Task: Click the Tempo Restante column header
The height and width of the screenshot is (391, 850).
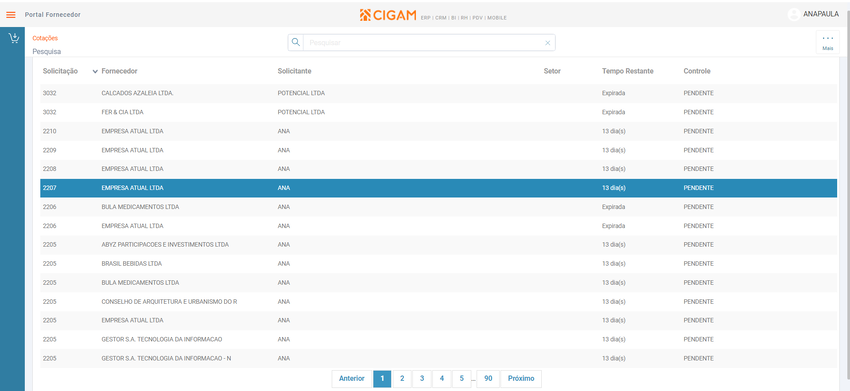Action: click(x=627, y=71)
